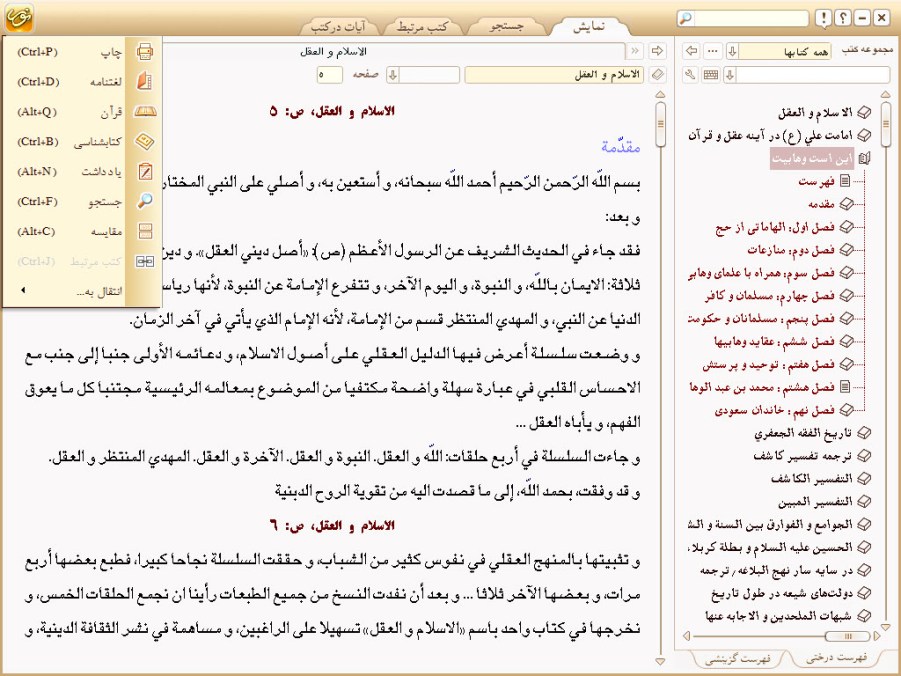Screen dimensions: 901x676
Task: Select فصل اول: الهاماتی از حج
Action: tap(775, 227)
